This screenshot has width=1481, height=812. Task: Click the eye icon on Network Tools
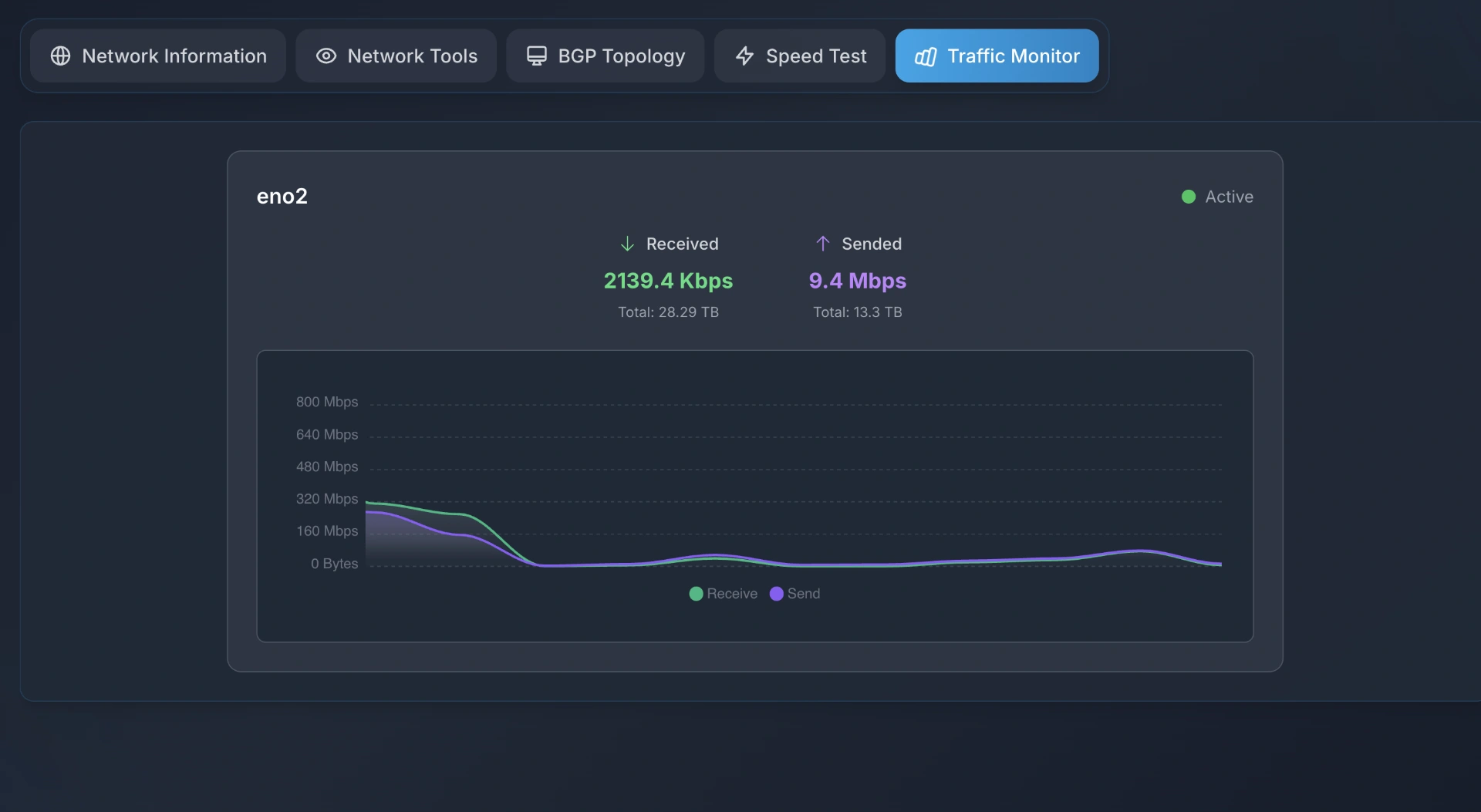(326, 56)
